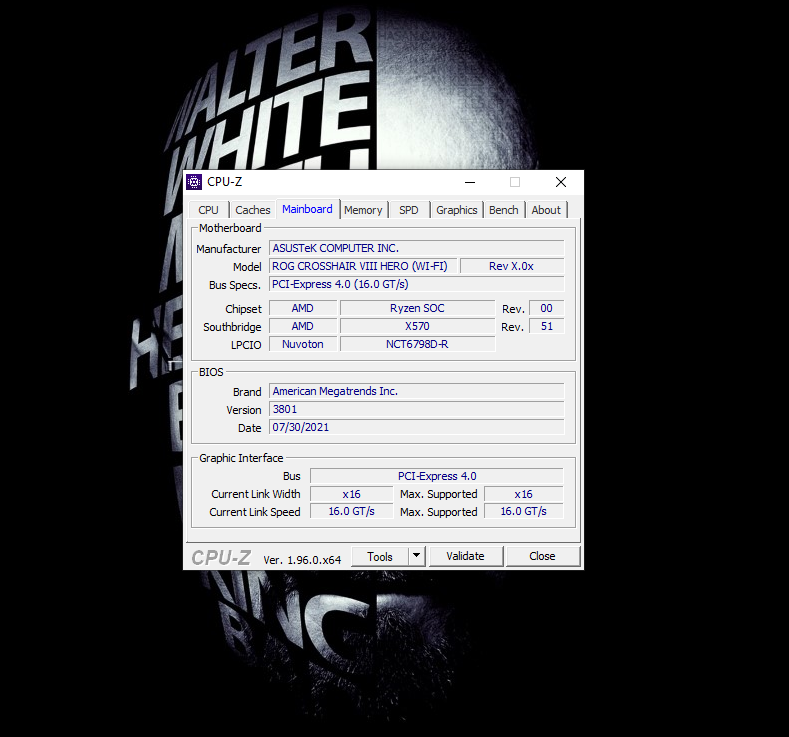Open the SPD tab

(409, 210)
